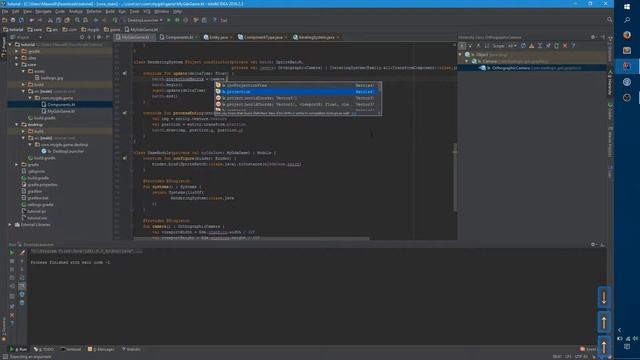Click the Run tool window button at bottom
Viewport: 640px width, 360px height.
pos(18,349)
